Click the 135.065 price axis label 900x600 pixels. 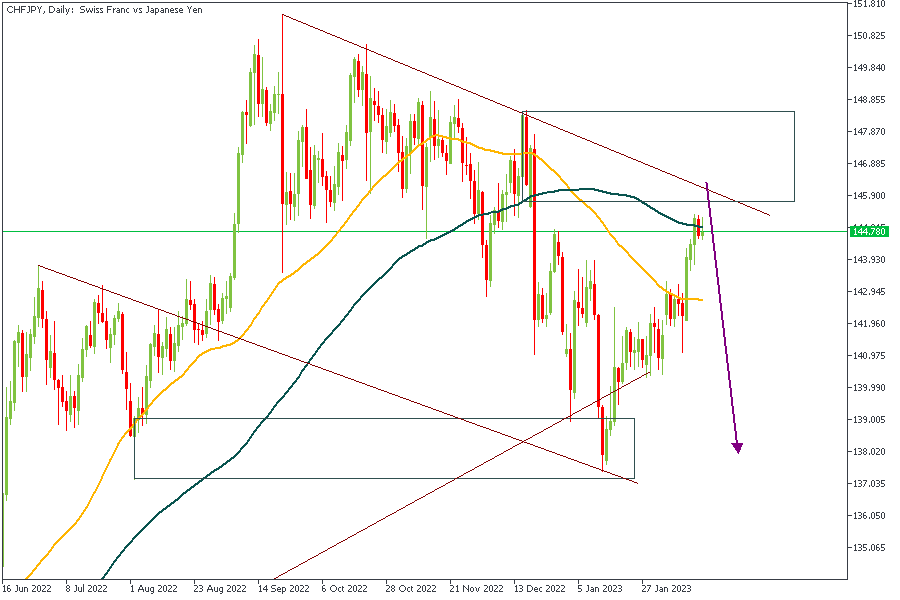pos(869,548)
